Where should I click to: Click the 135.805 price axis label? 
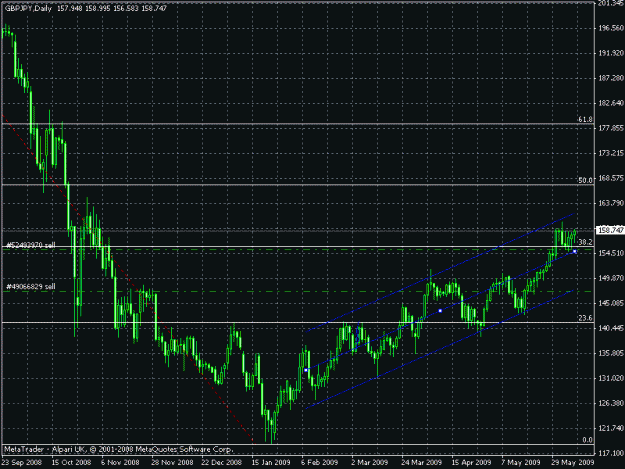(611, 353)
